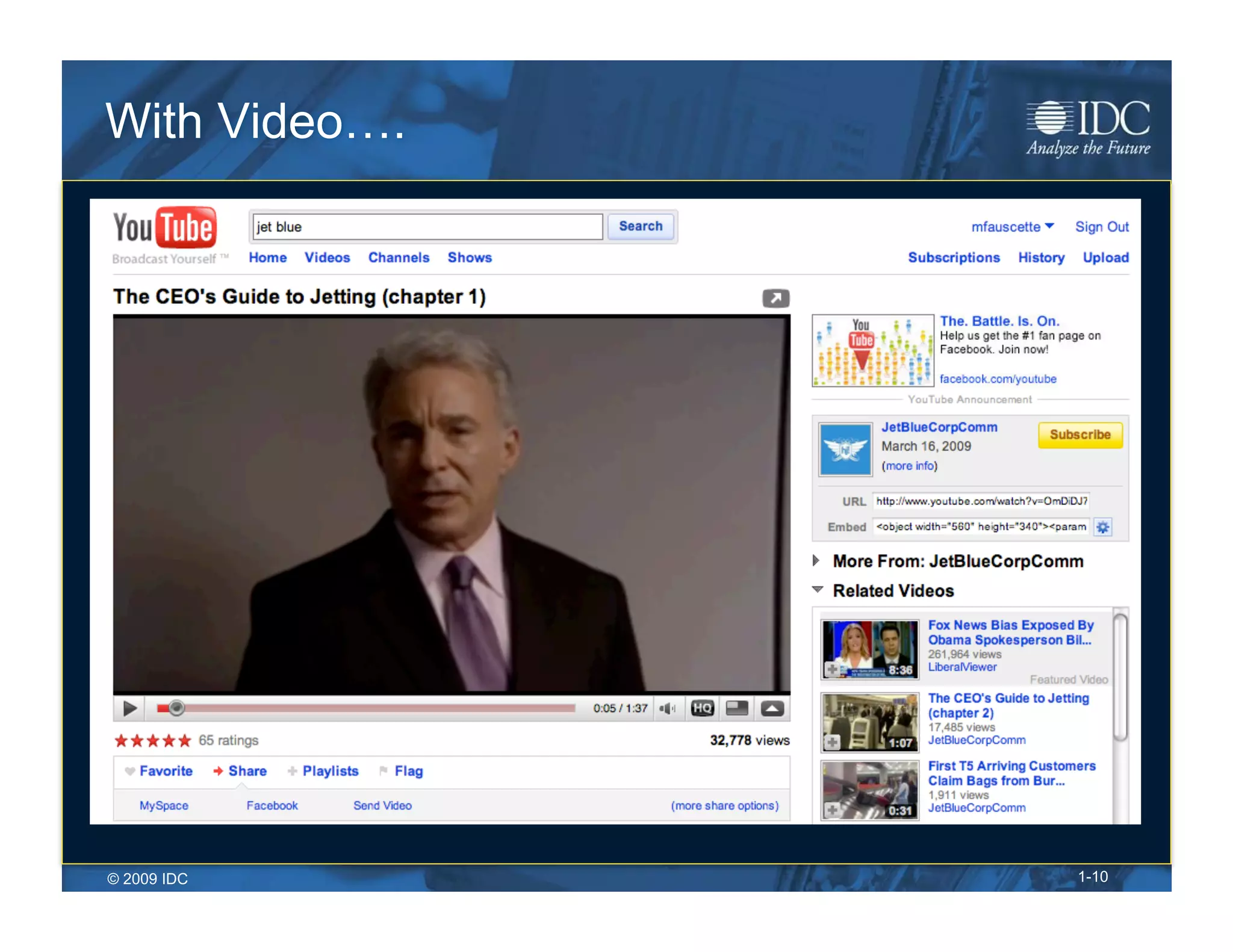
Task: Expand More From: JetBlueCorpComm section
Action: (816, 561)
